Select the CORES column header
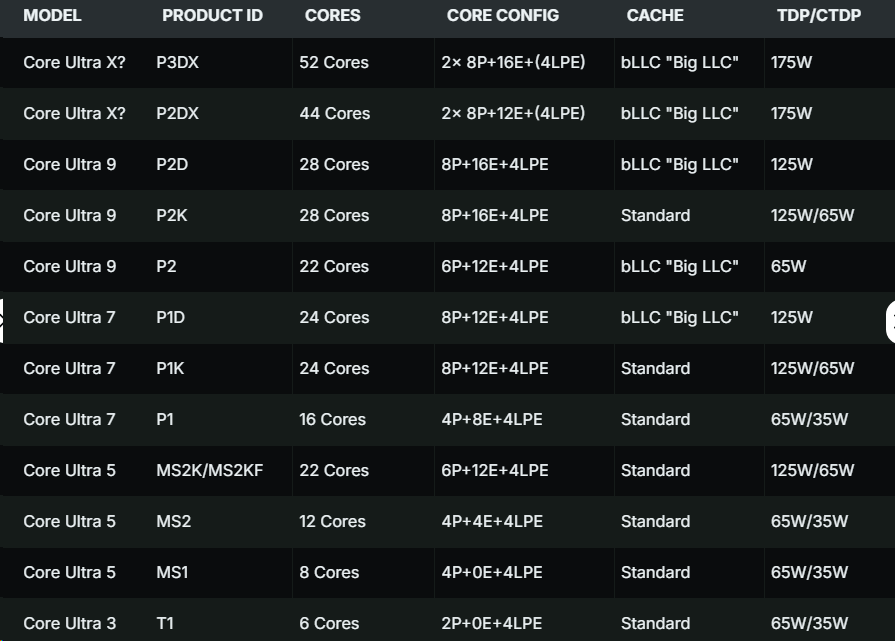895x641 pixels. (332, 16)
